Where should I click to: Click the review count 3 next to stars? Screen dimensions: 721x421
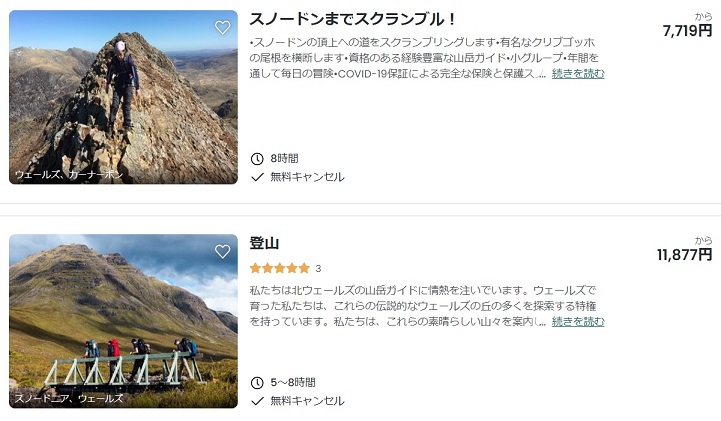coord(318,268)
